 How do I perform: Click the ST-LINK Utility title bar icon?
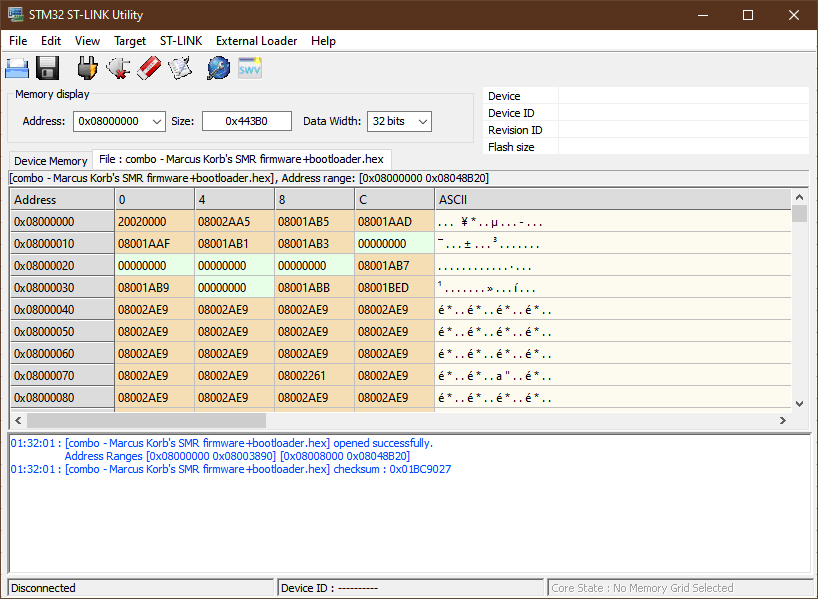(x=16, y=15)
